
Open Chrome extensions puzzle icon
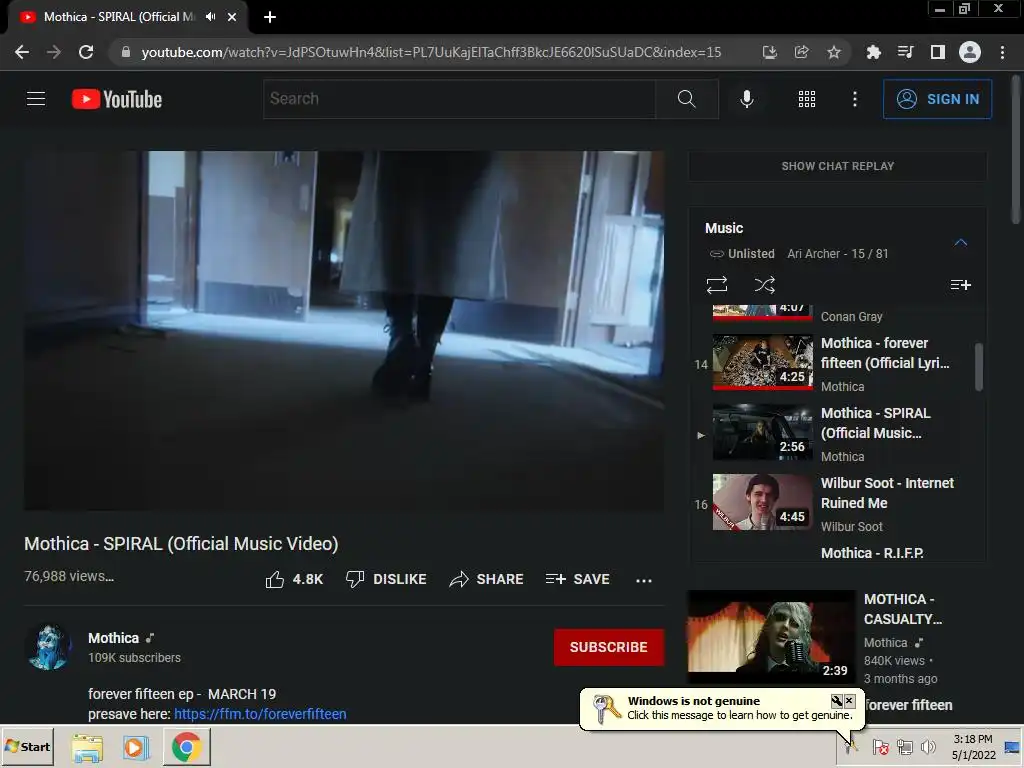pyautogui.click(x=873, y=52)
